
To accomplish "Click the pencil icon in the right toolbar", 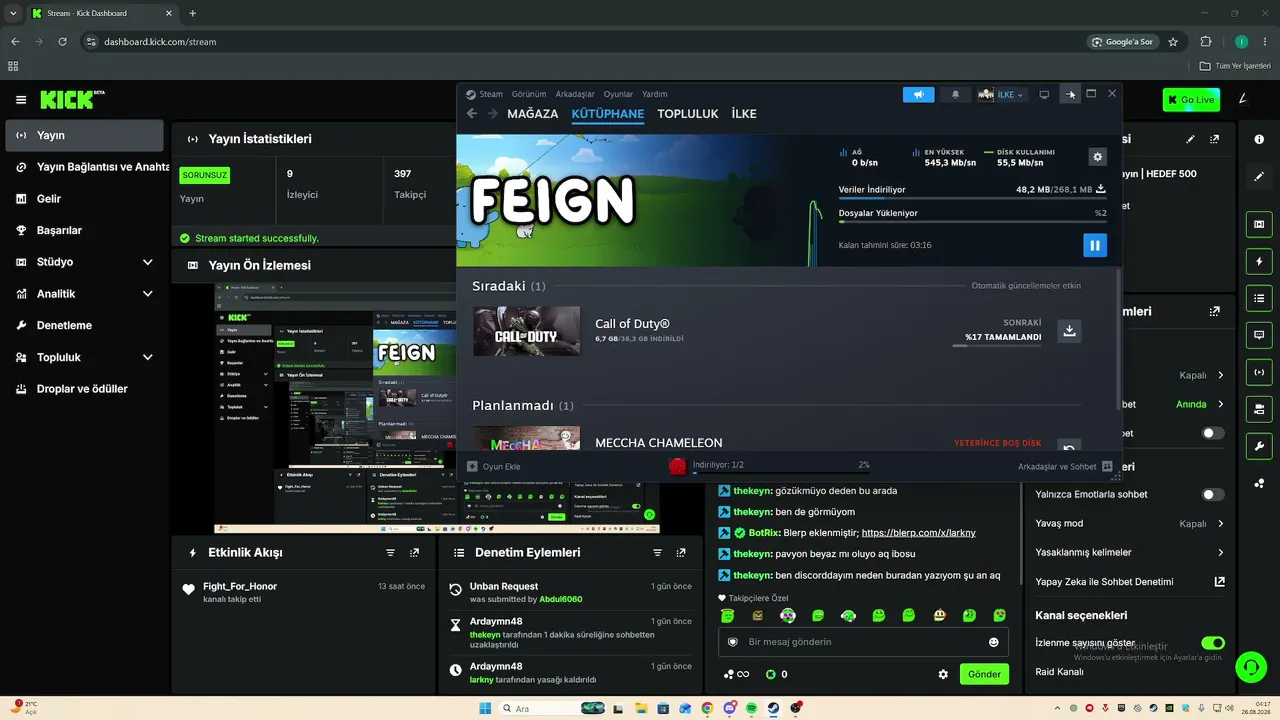I will pos(1259,177).
